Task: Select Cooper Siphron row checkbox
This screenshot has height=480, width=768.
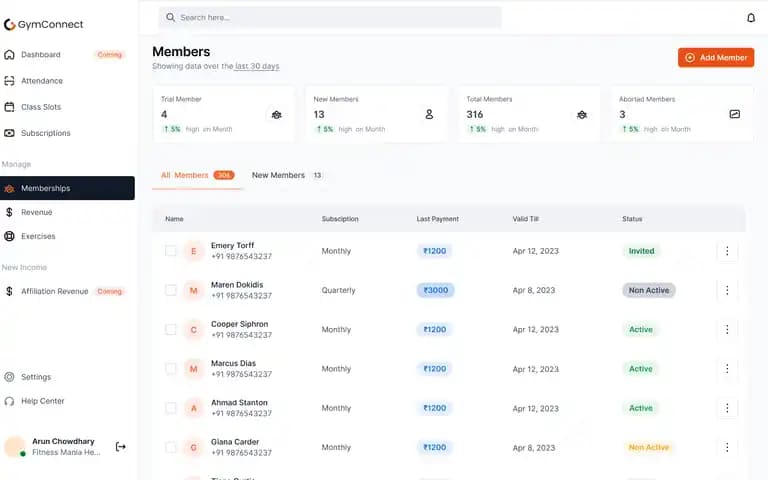Action: (170, 329)
